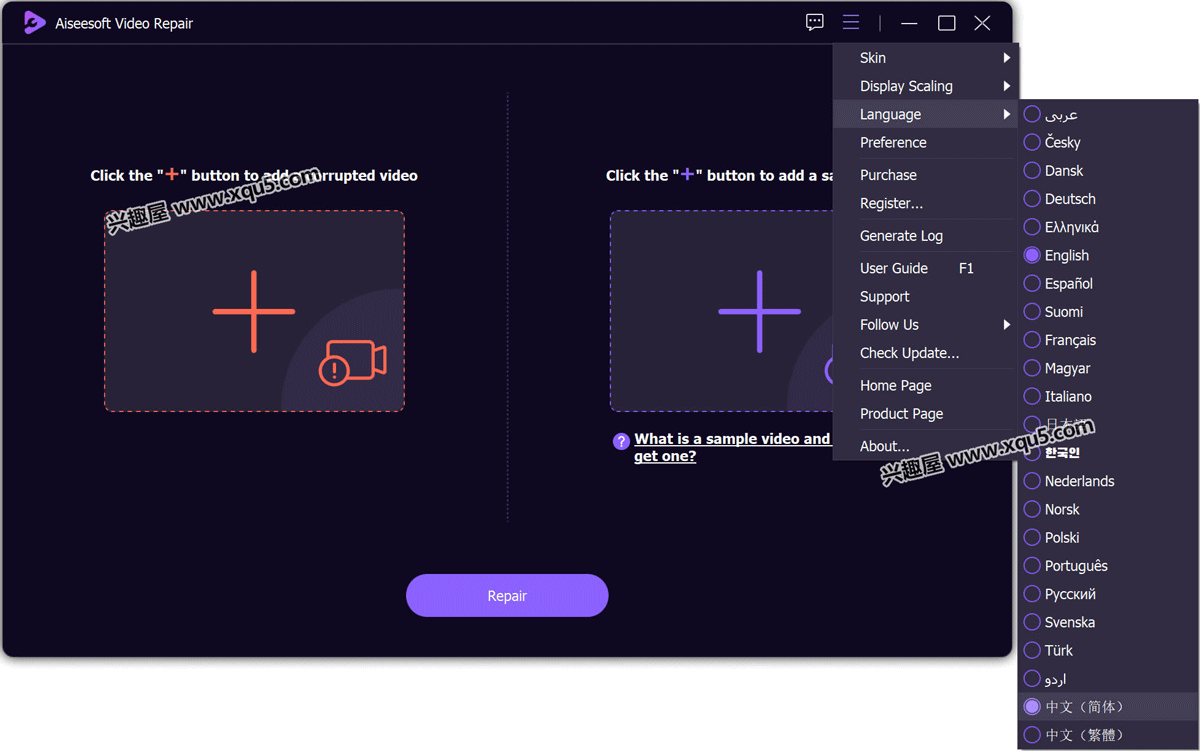This screenshot has width=1200, height=751.
Task: Set language to Français
Action: click(x=1108, y=340)
